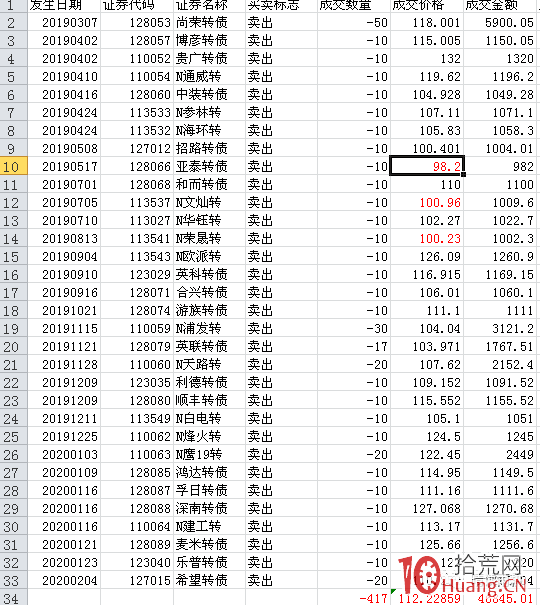Select amount cell 3121.2
Image resolution: width=540 pixels, height=605 pixels.
[x=502, y=329]
